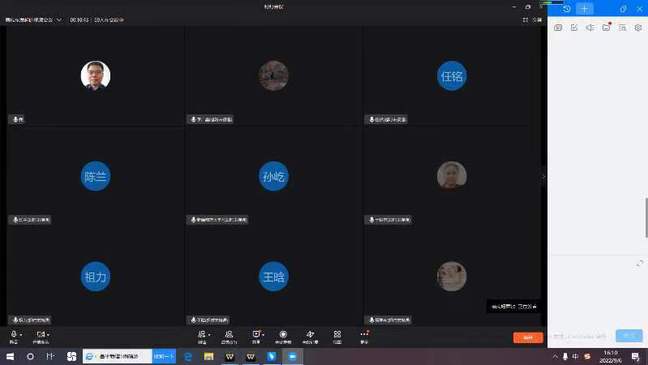
Task: Open the apps grid icon
Action: pos(337,336)
